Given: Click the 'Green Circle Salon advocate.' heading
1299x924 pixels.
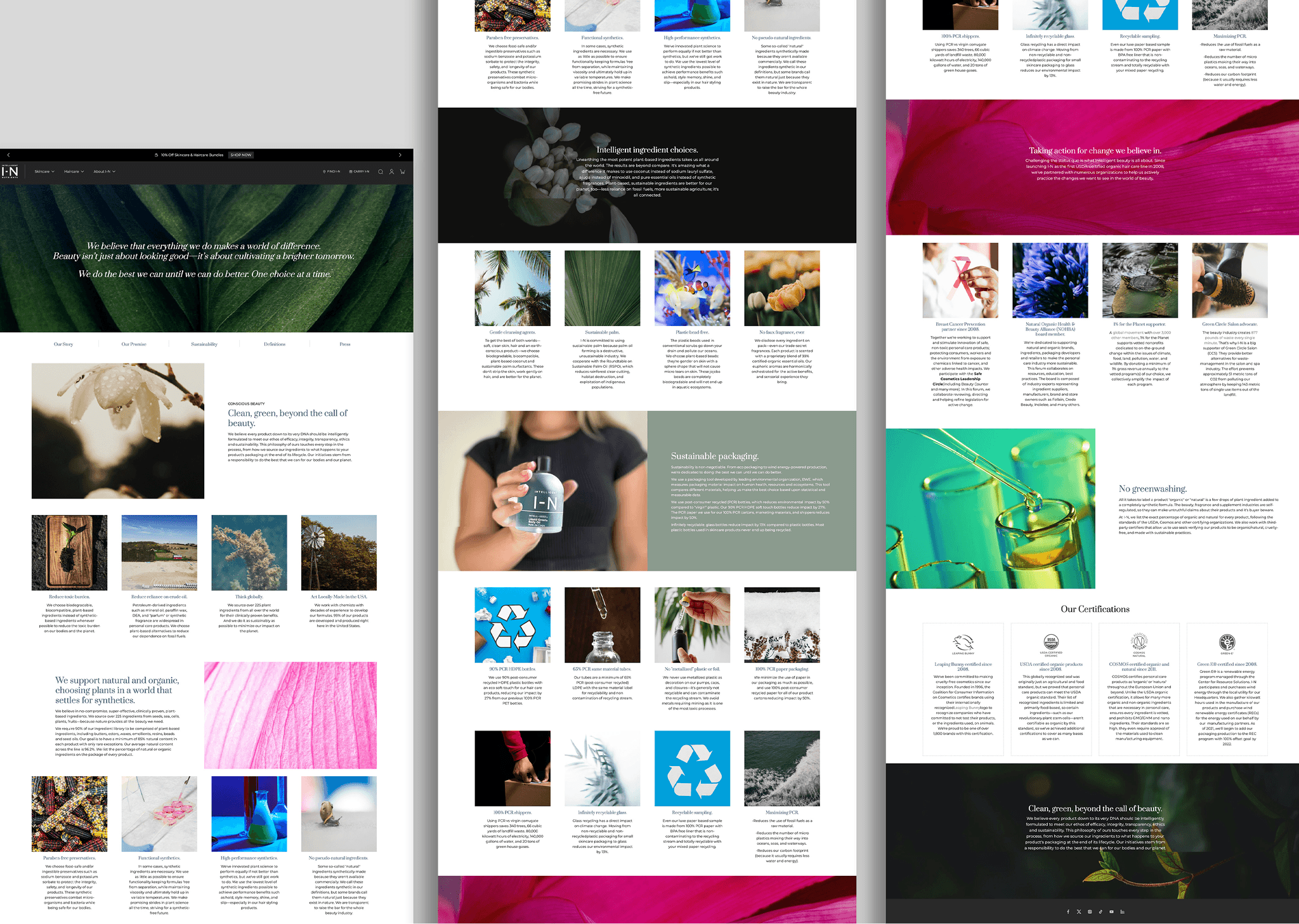Looking at the screenshot, I should tap(1230, 324).
